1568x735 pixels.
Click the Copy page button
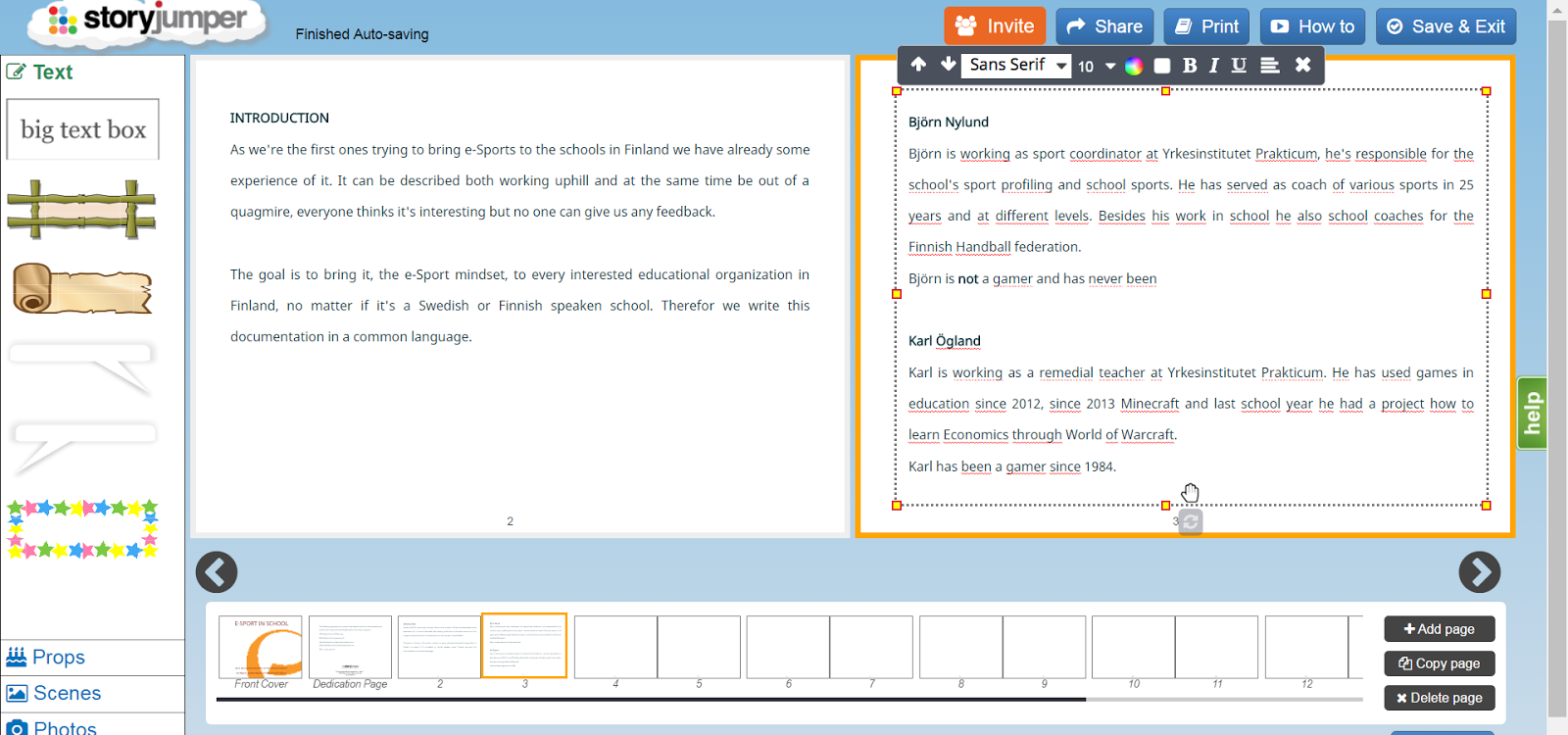1440,663
